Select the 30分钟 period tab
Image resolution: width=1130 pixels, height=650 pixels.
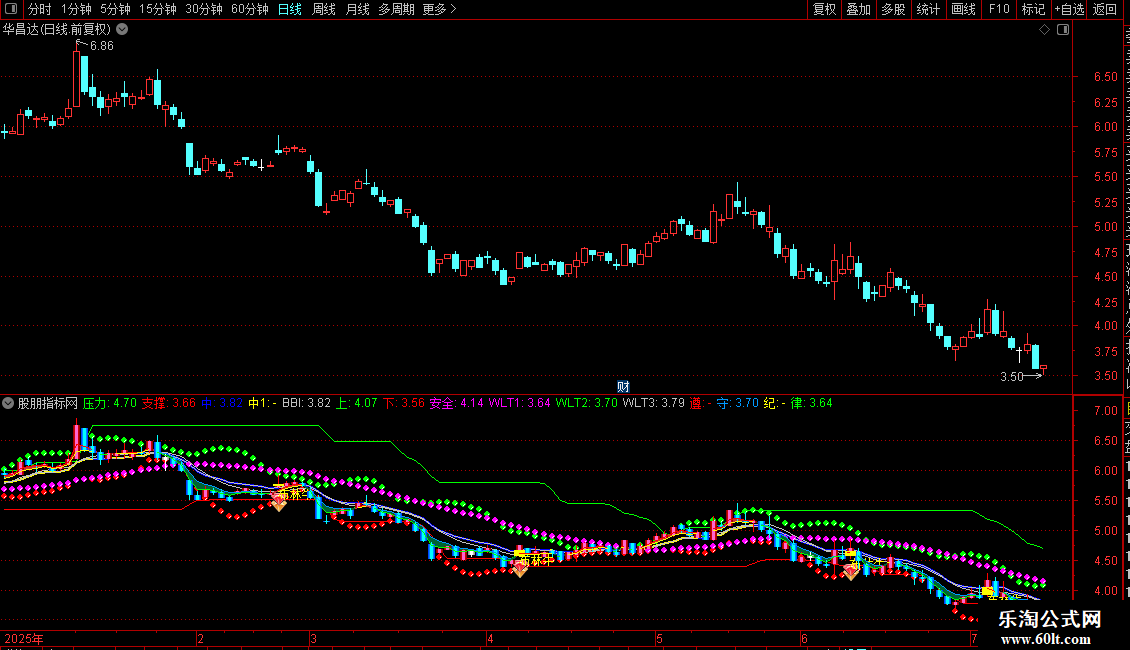pos(203,9)
